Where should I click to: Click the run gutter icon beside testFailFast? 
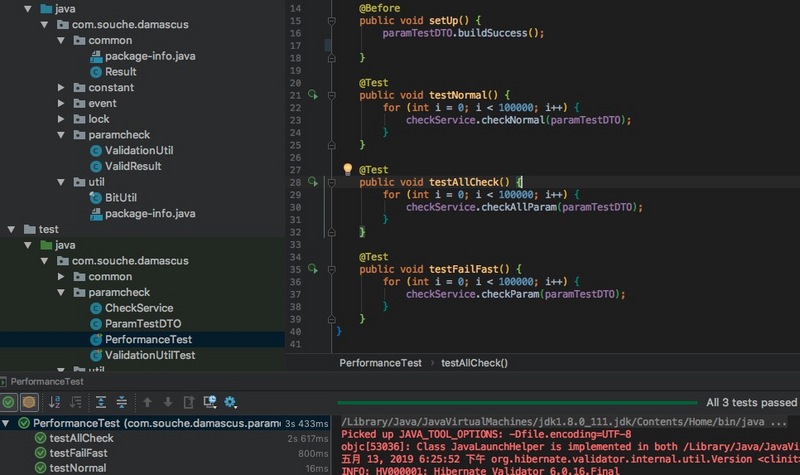(312, 270)
